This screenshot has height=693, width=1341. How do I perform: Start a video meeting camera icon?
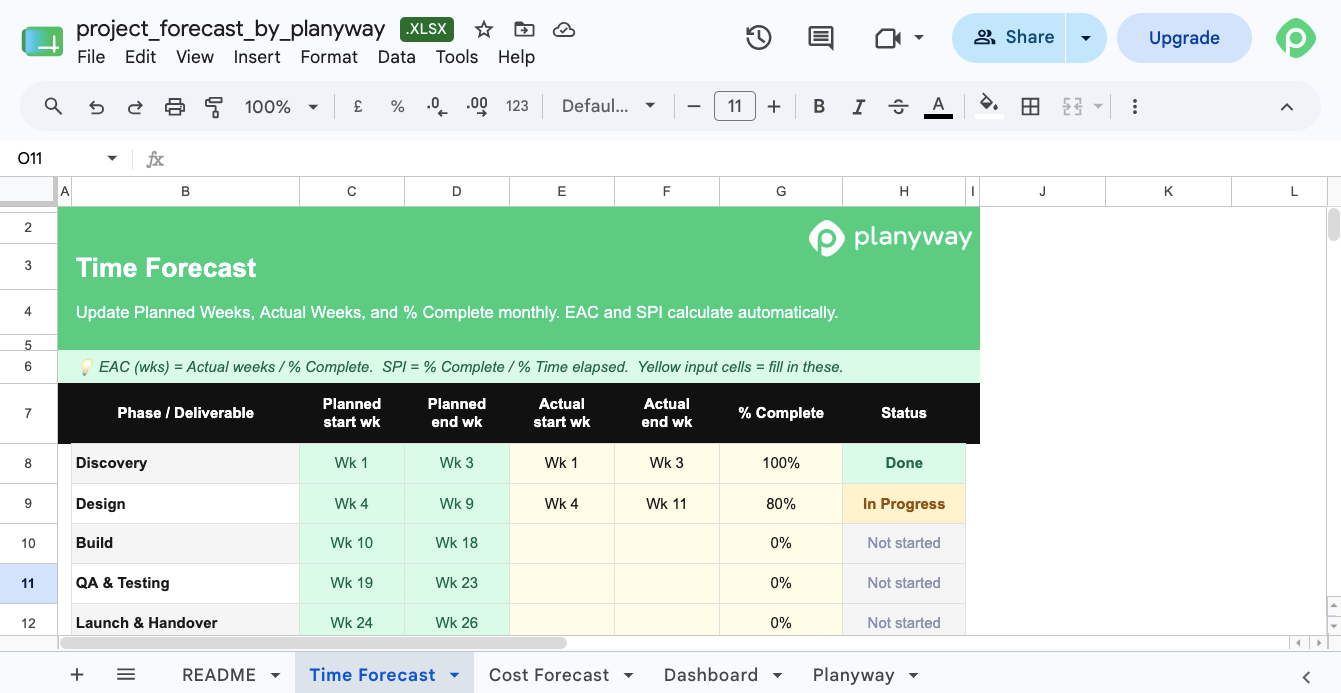point(887,38)
